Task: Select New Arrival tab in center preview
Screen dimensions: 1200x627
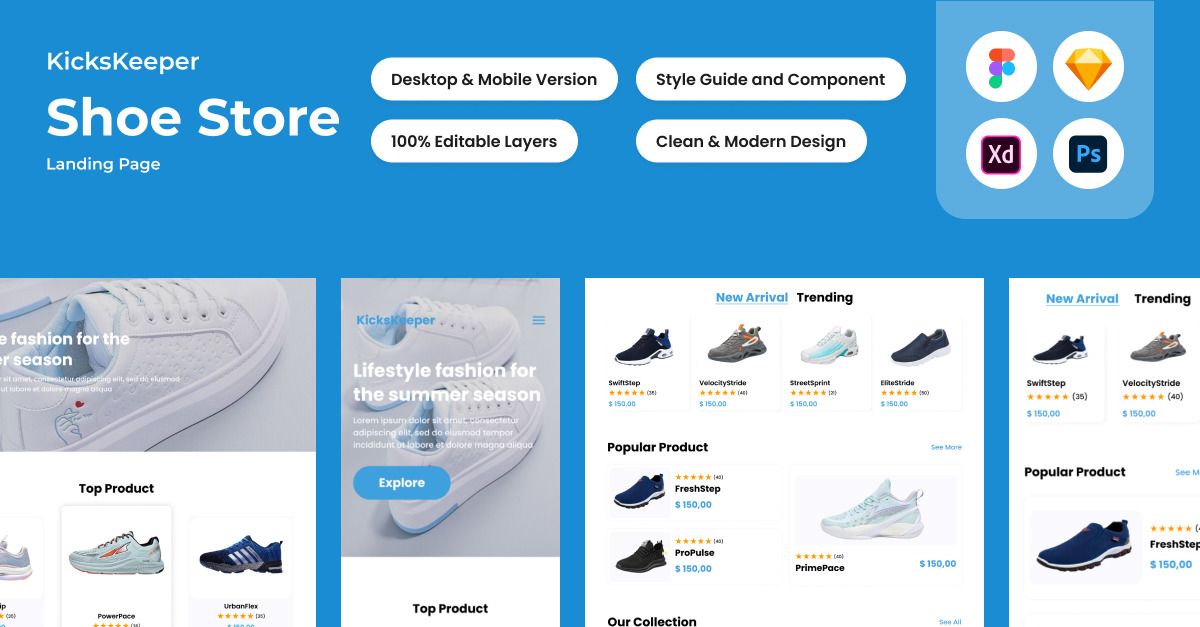Action: click(x=752, y=297)
